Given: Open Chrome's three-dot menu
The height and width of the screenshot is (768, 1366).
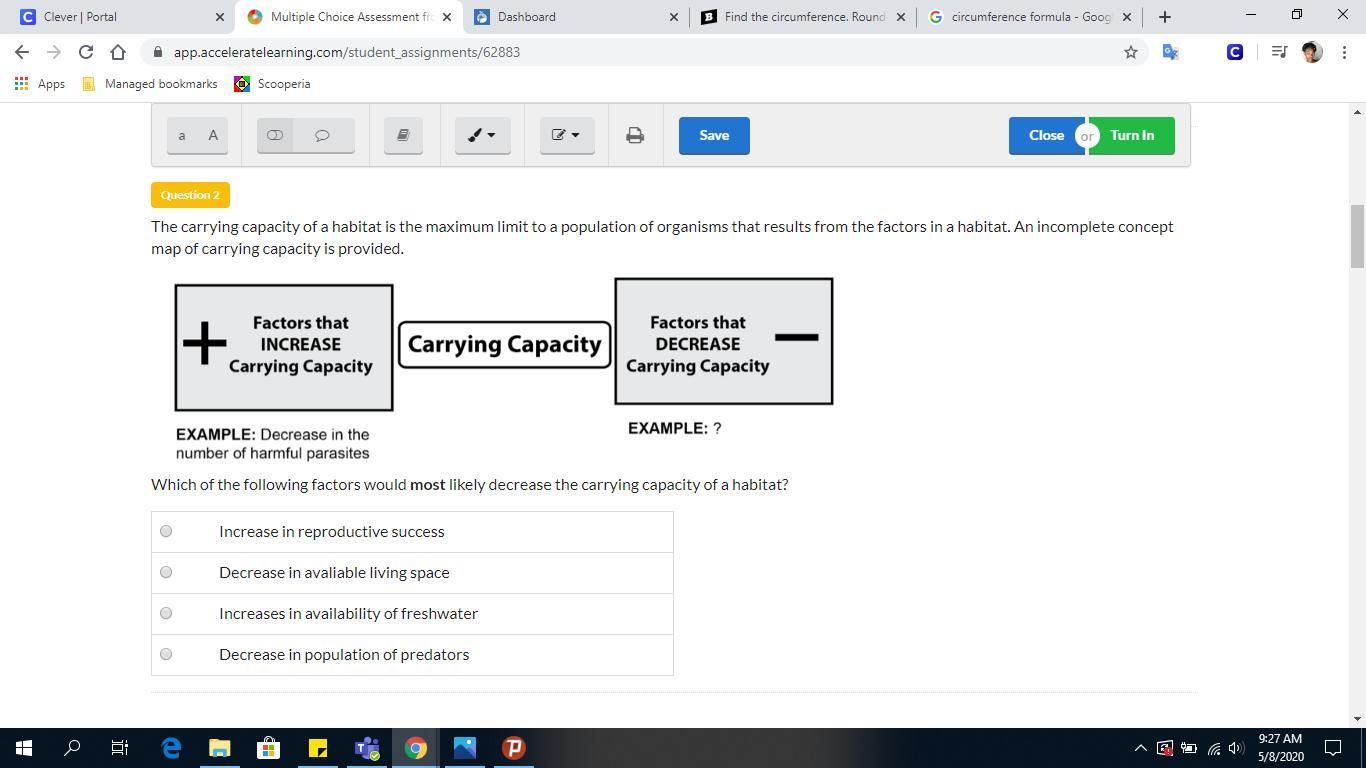Looking at the screenshot, I should (1344, 52).
